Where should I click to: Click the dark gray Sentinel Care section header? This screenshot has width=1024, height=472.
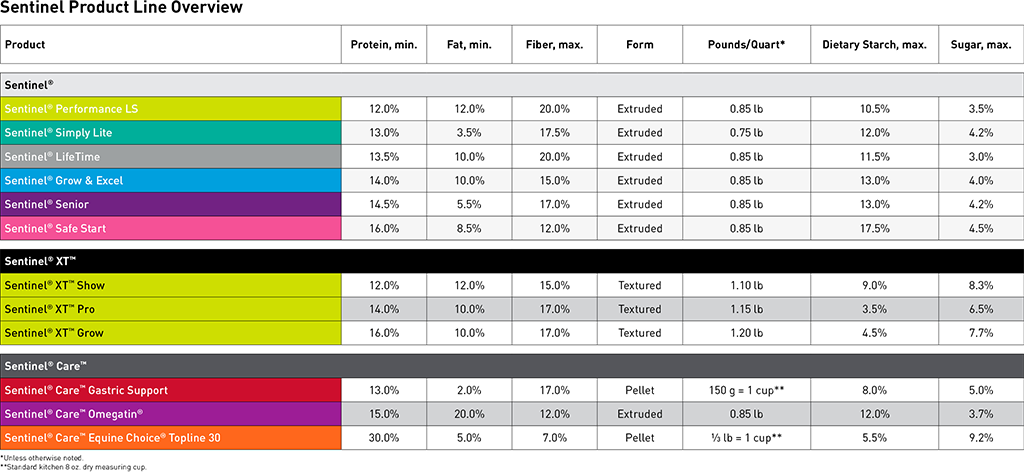tap(511, 366)
